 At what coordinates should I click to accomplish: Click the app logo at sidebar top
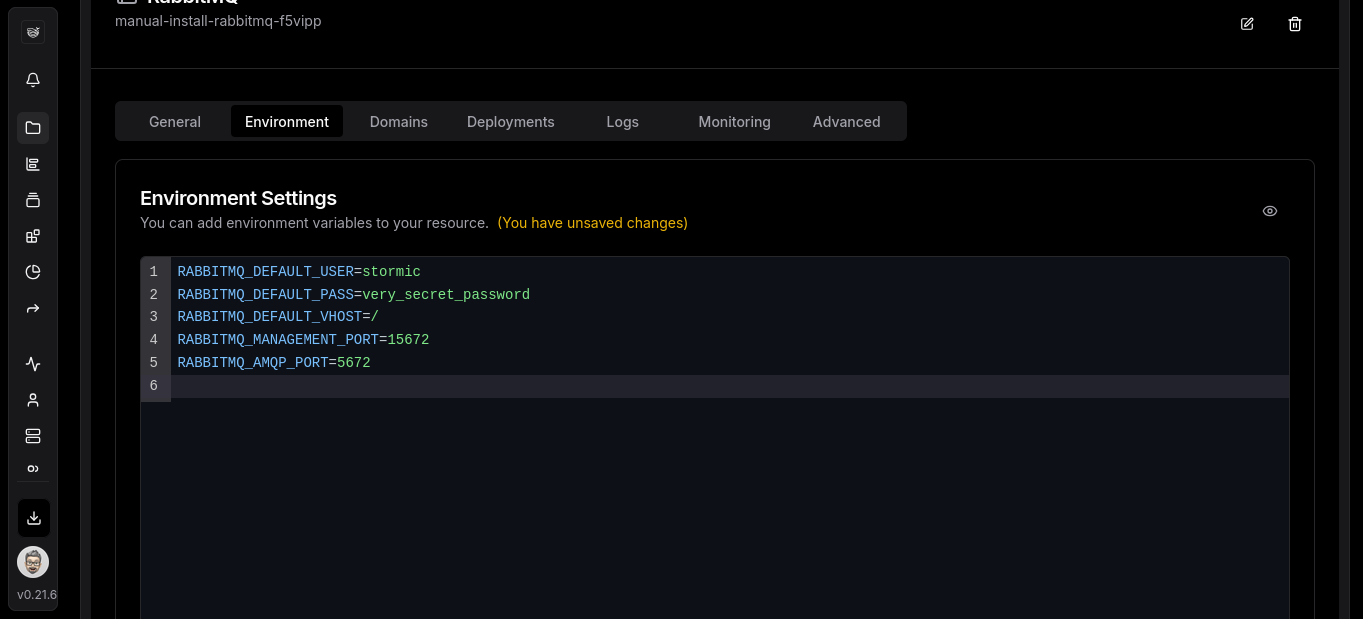point(33,32)
